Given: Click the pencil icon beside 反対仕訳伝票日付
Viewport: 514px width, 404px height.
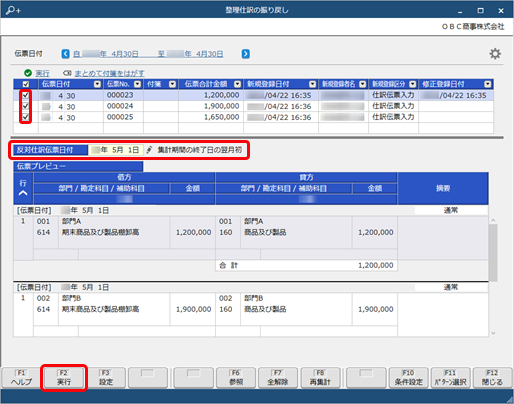Looking at the screenshot, I should 149,150.
